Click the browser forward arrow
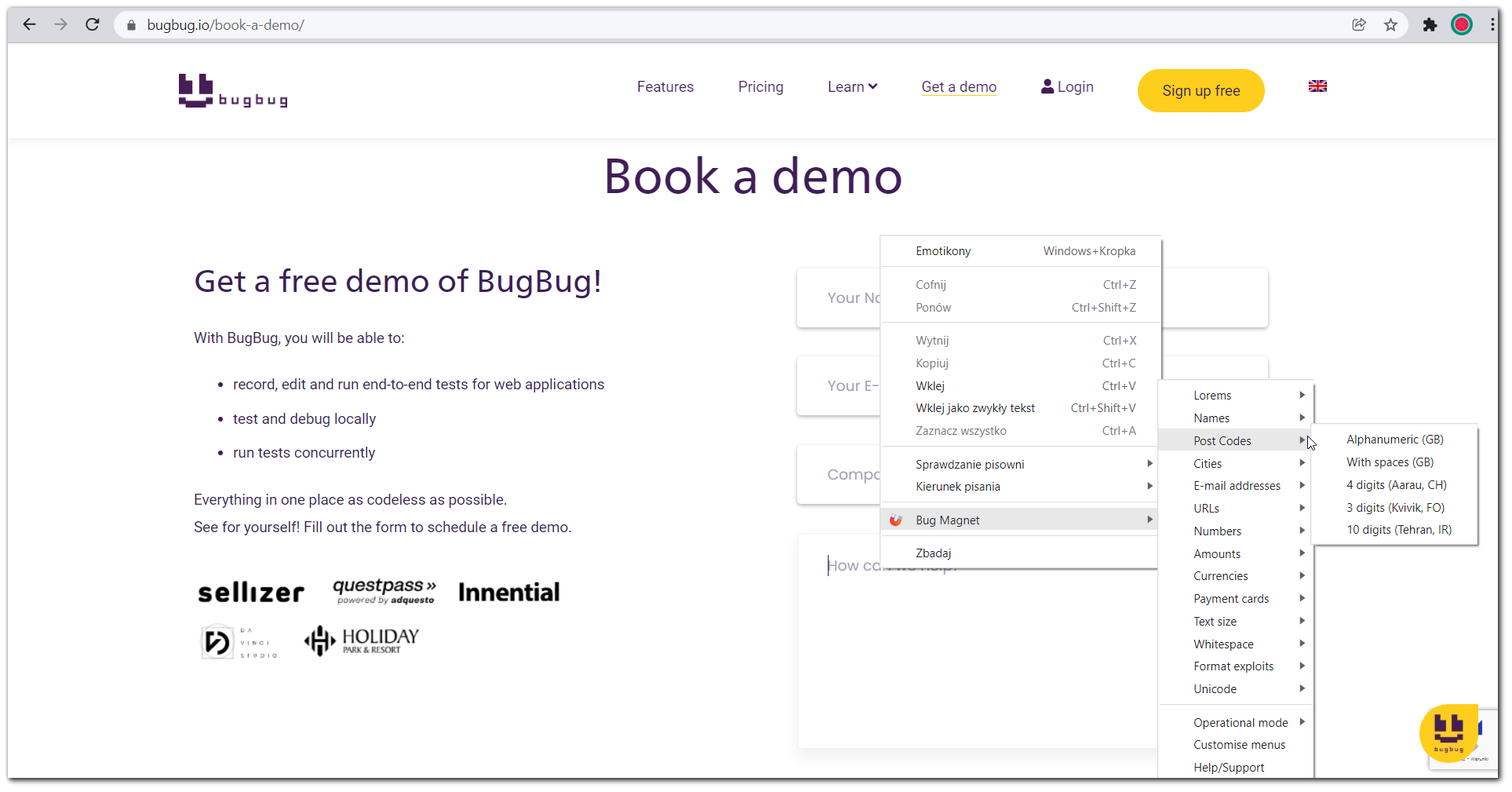Viewport: 1512px width, 792px height. (60, 24)
